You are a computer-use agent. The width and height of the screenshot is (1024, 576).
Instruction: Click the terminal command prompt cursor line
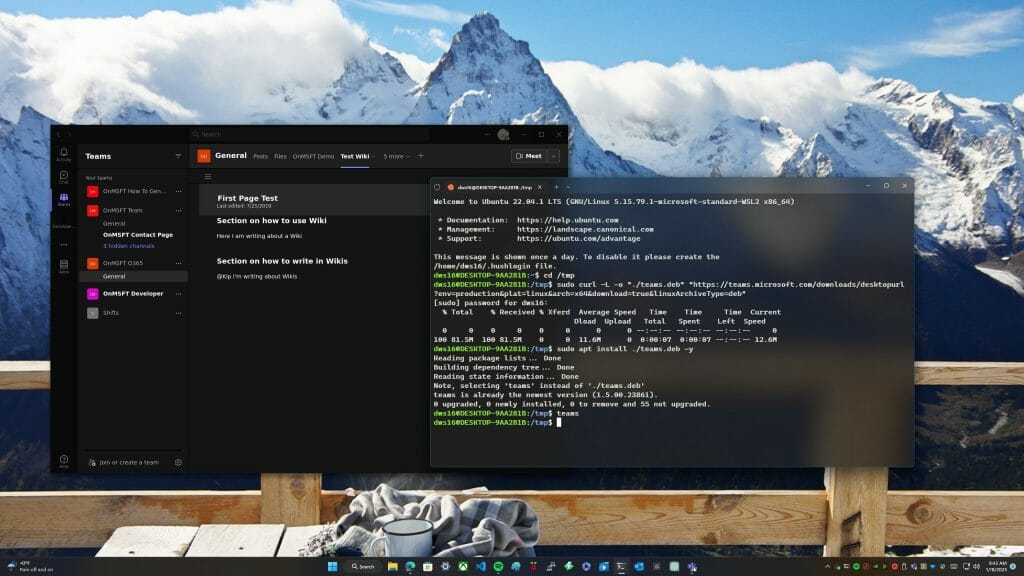coord(498,423)
